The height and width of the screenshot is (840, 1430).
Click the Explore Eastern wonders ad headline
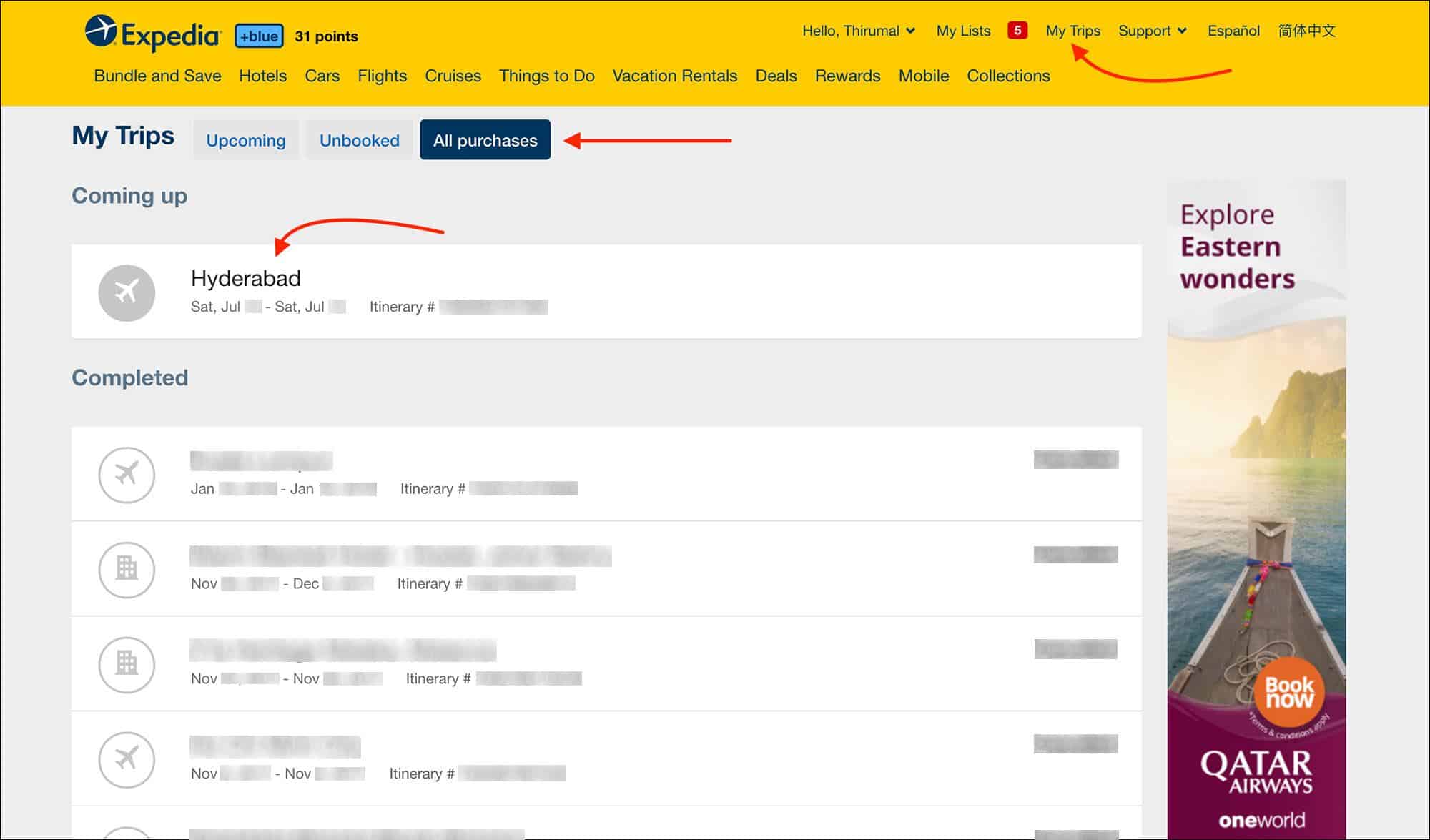(1237, 247)
